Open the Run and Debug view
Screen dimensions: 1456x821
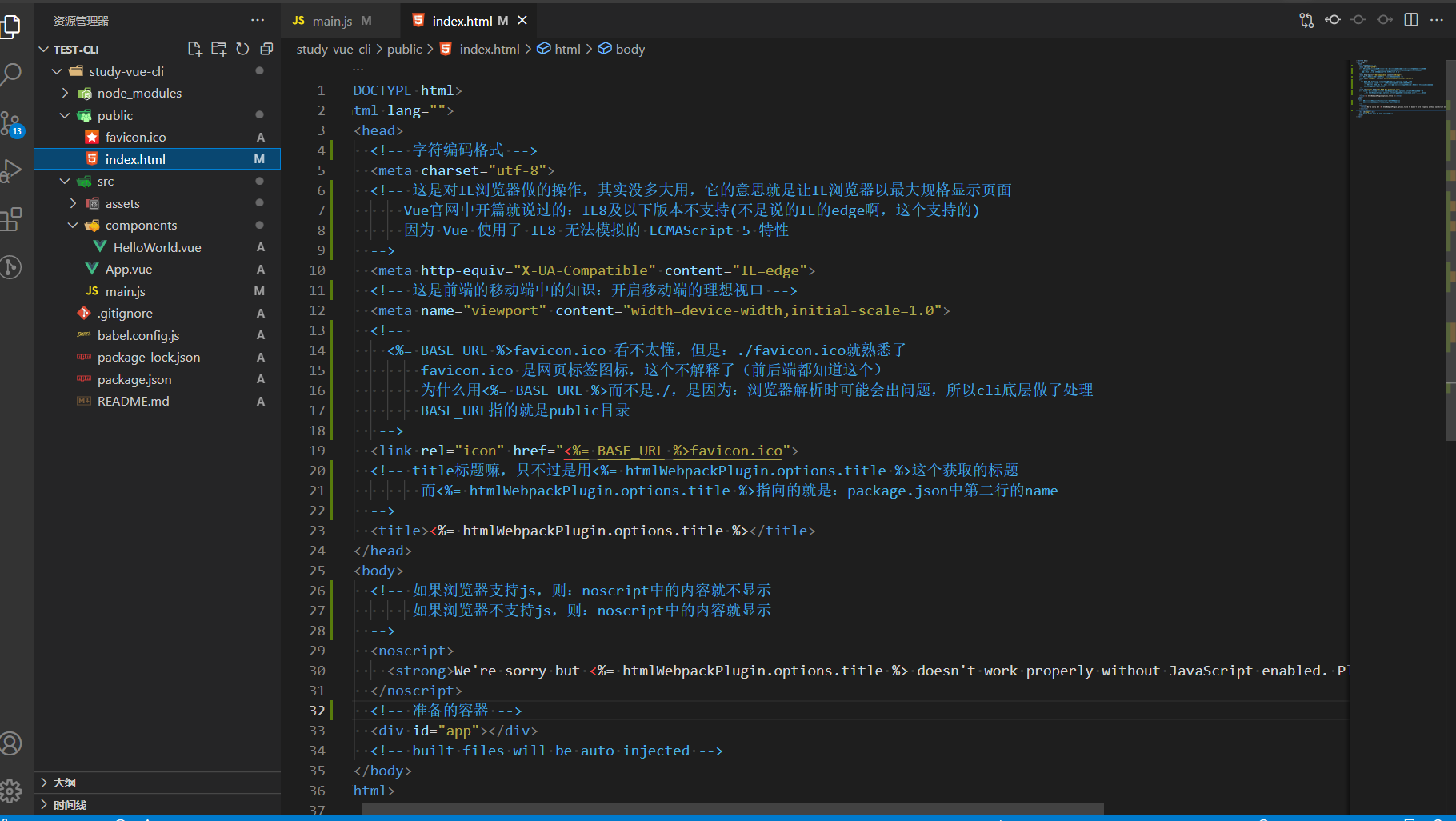pos(10,170)
